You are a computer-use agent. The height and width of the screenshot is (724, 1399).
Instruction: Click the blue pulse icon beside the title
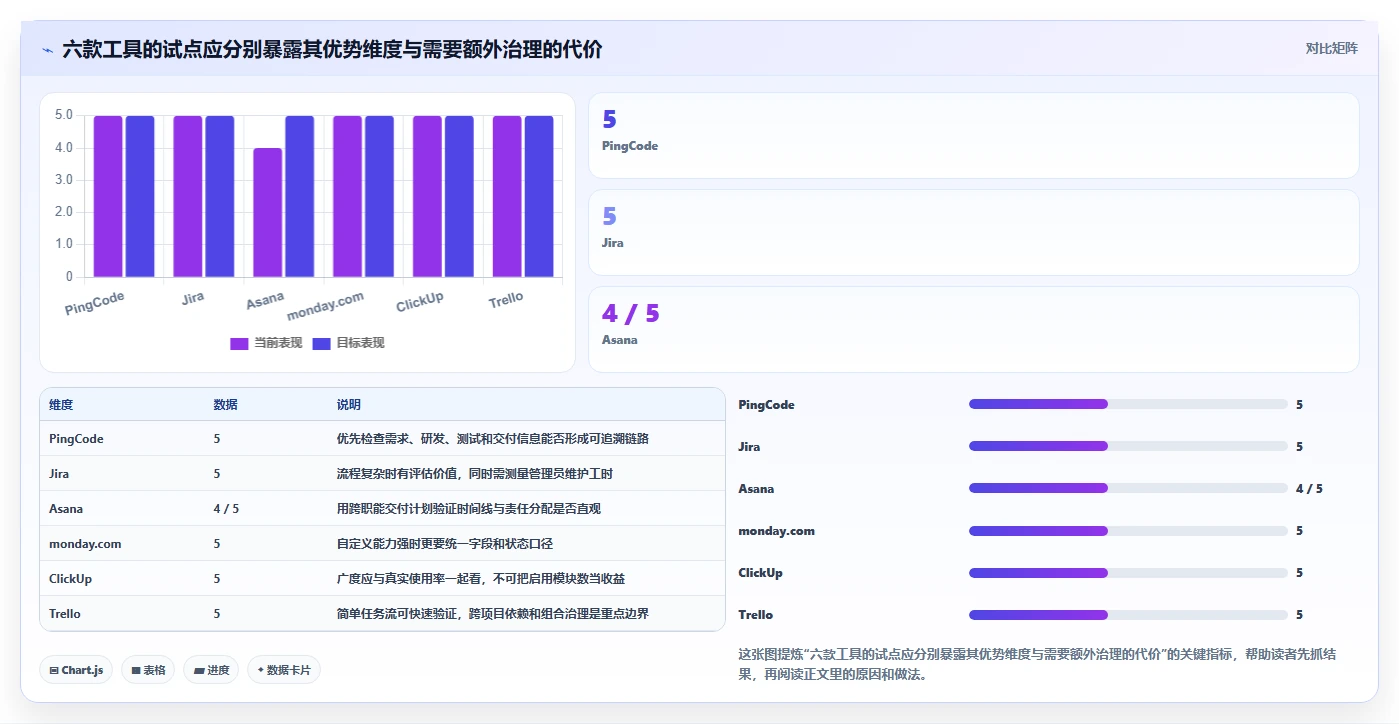(48, 49)
